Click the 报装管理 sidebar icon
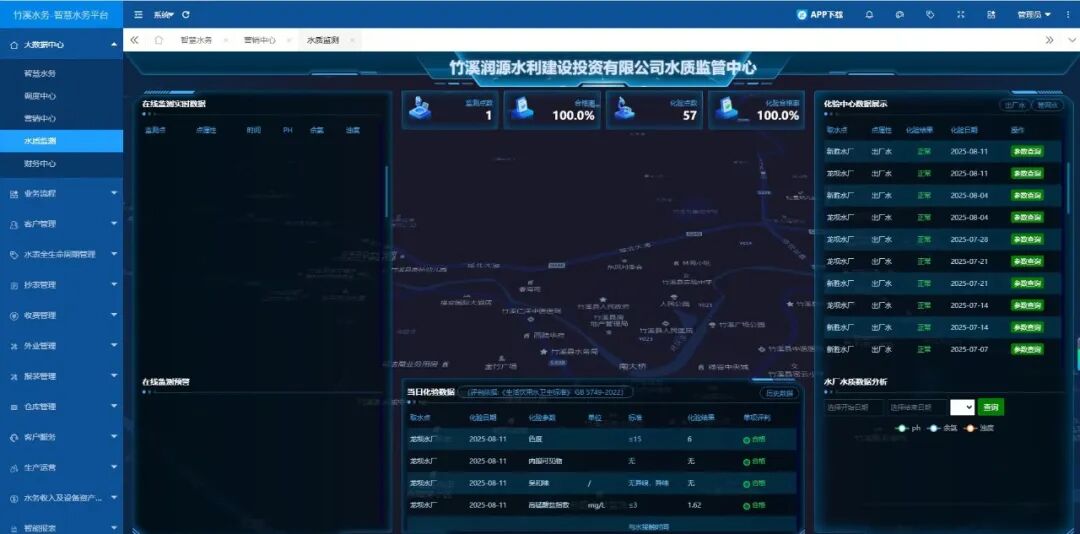This screenshot has width=1080, height=534. pos(14,376)
